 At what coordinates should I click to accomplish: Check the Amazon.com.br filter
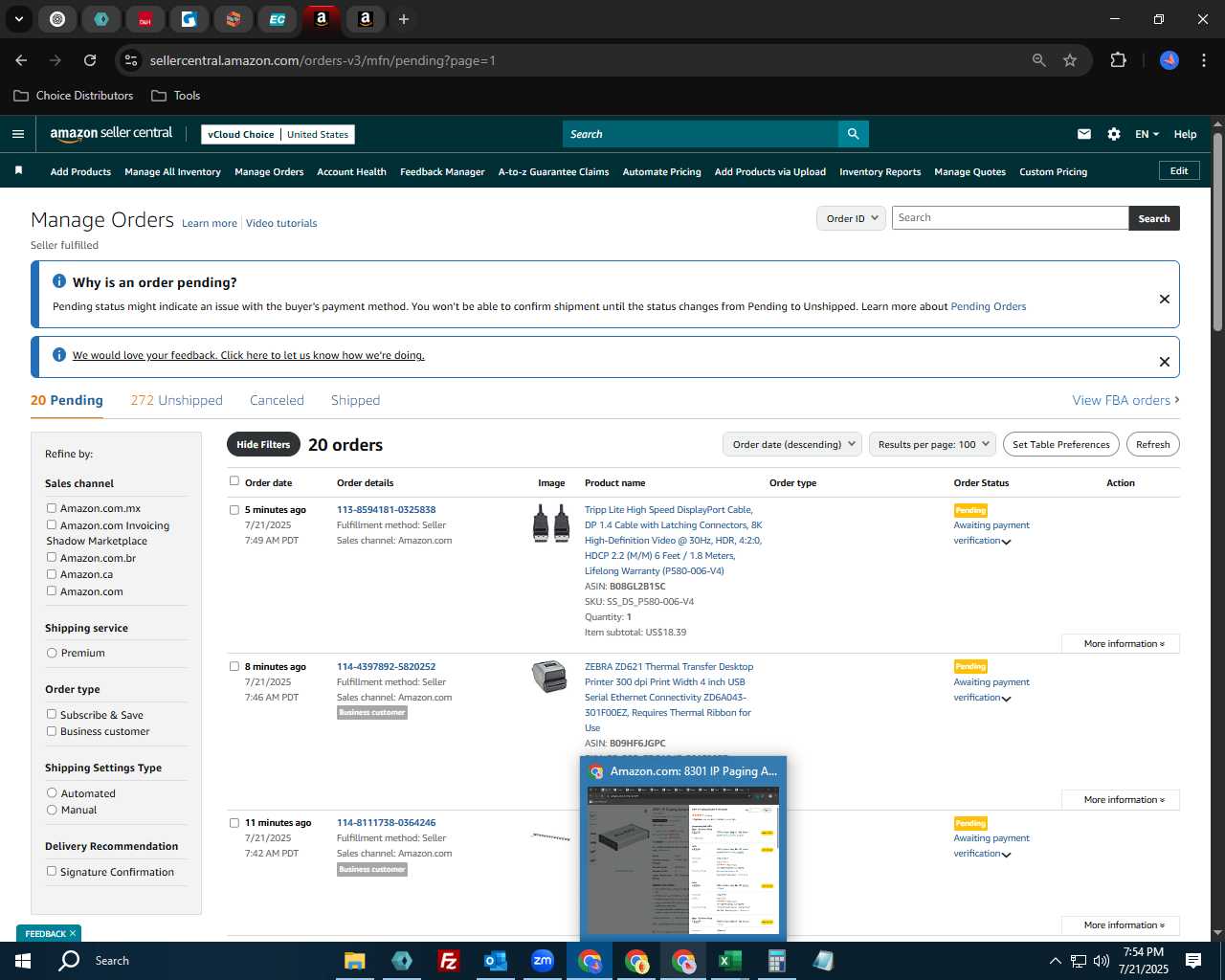tap(52, 557)
